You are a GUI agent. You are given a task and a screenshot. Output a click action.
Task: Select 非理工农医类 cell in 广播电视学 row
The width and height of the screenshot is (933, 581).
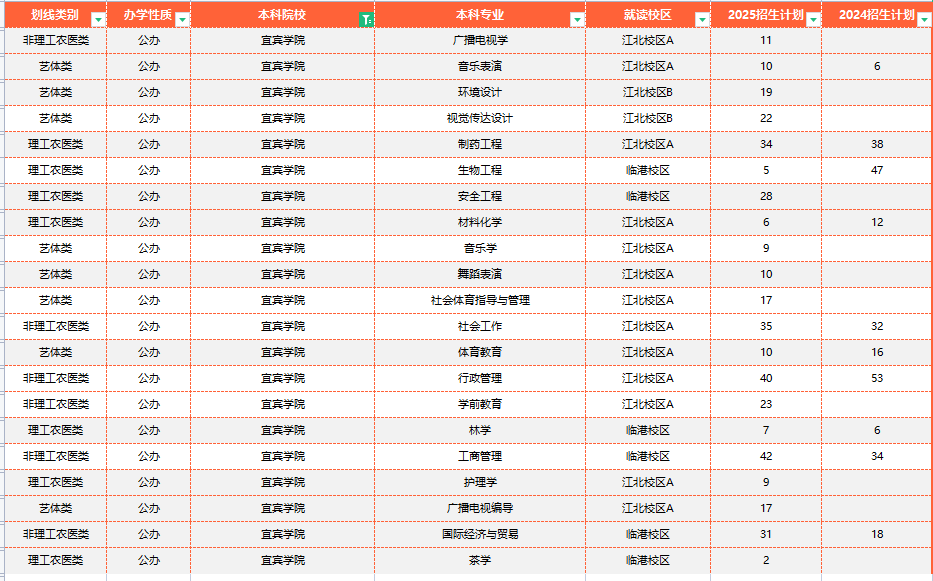tap(55, 40)
